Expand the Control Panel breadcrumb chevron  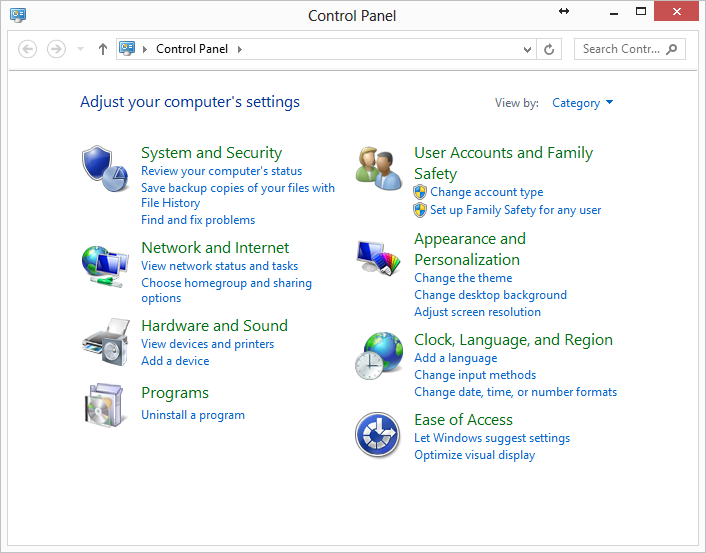[x=240, y=49]
